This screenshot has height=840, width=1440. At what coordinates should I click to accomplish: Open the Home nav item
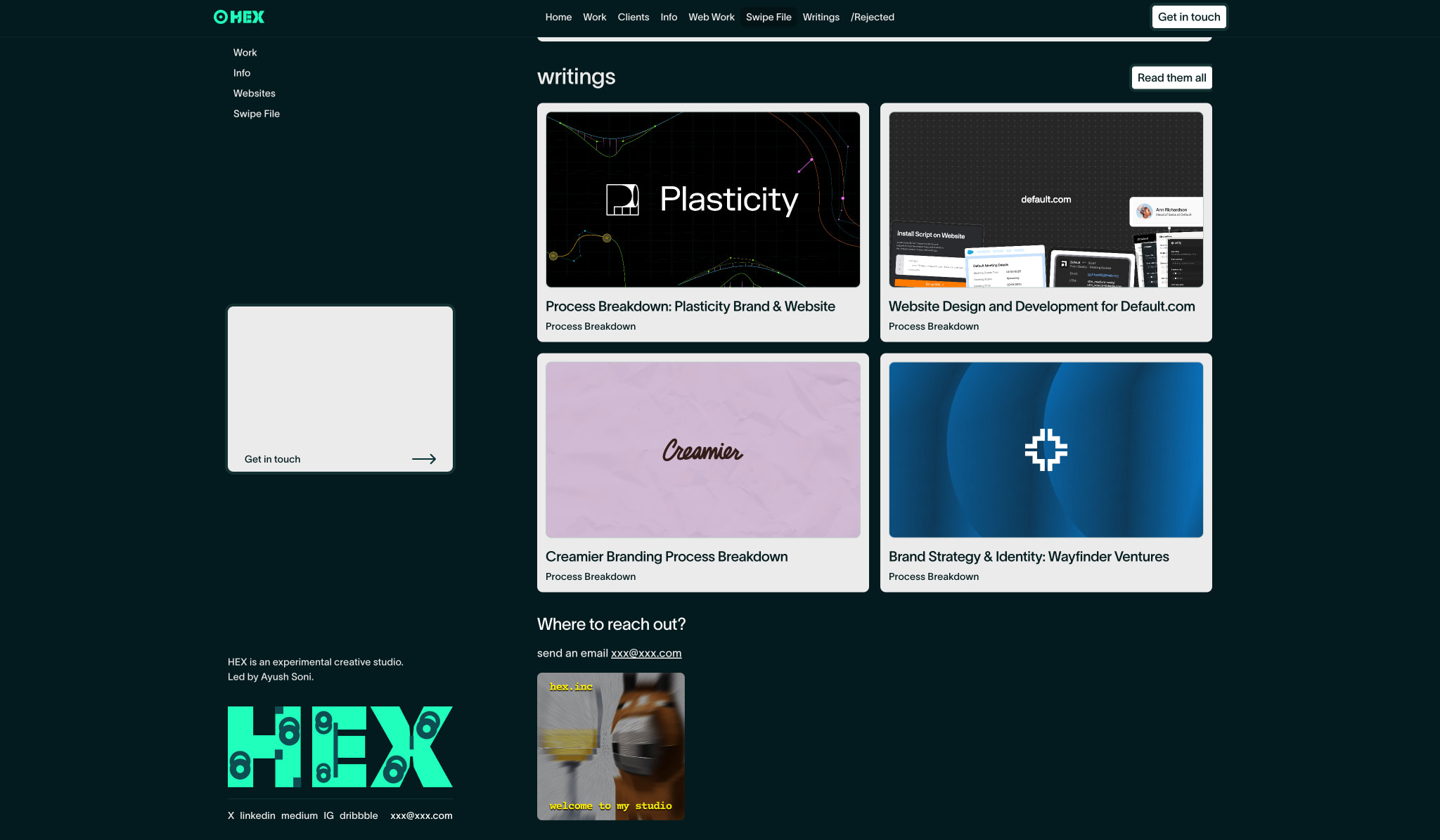click(558, 17)
